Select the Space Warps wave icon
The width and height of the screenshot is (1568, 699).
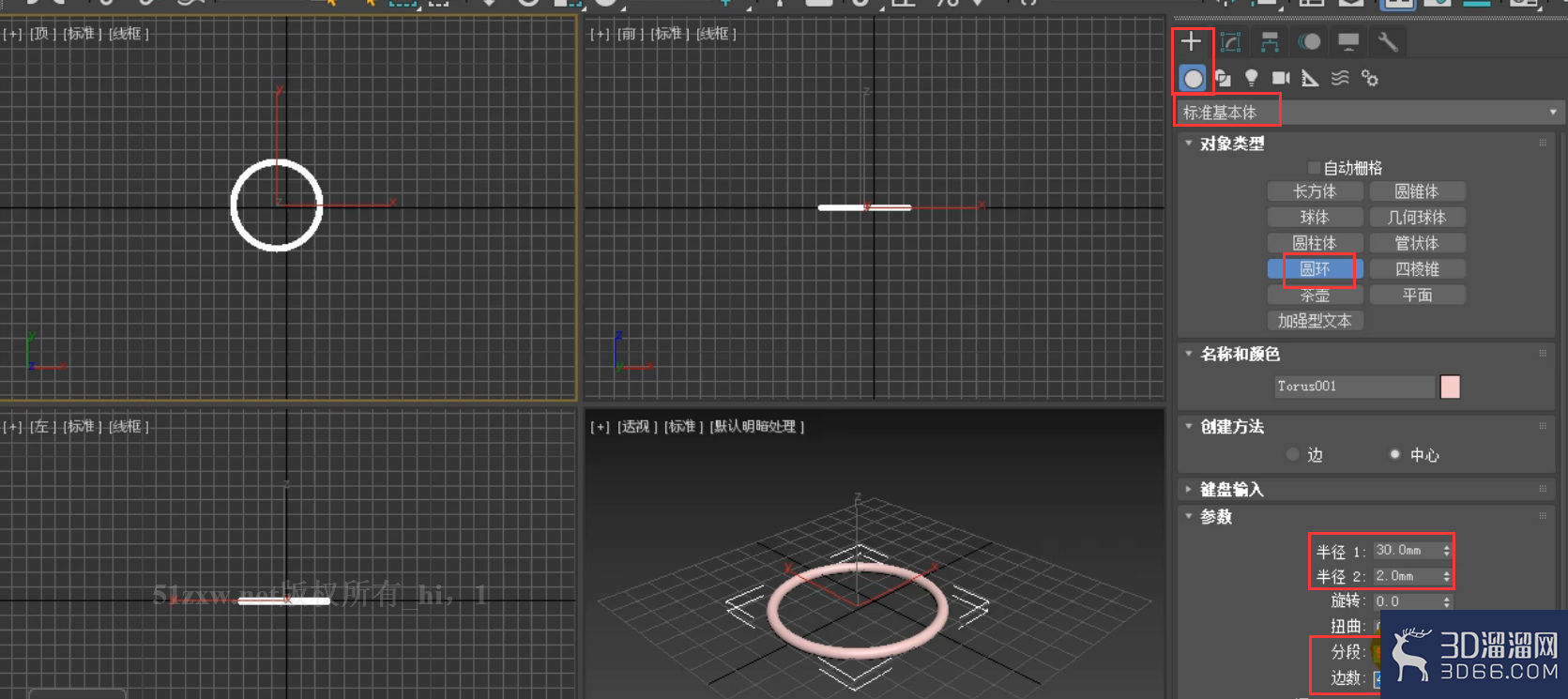point(1340,78)
